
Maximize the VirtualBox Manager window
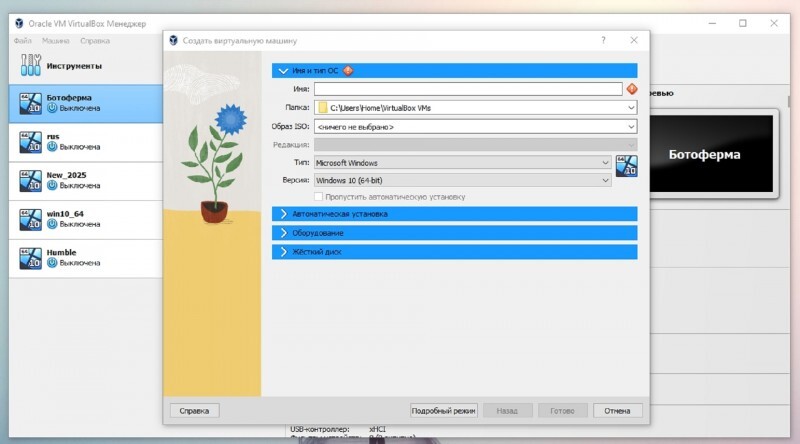coord(743,23)
